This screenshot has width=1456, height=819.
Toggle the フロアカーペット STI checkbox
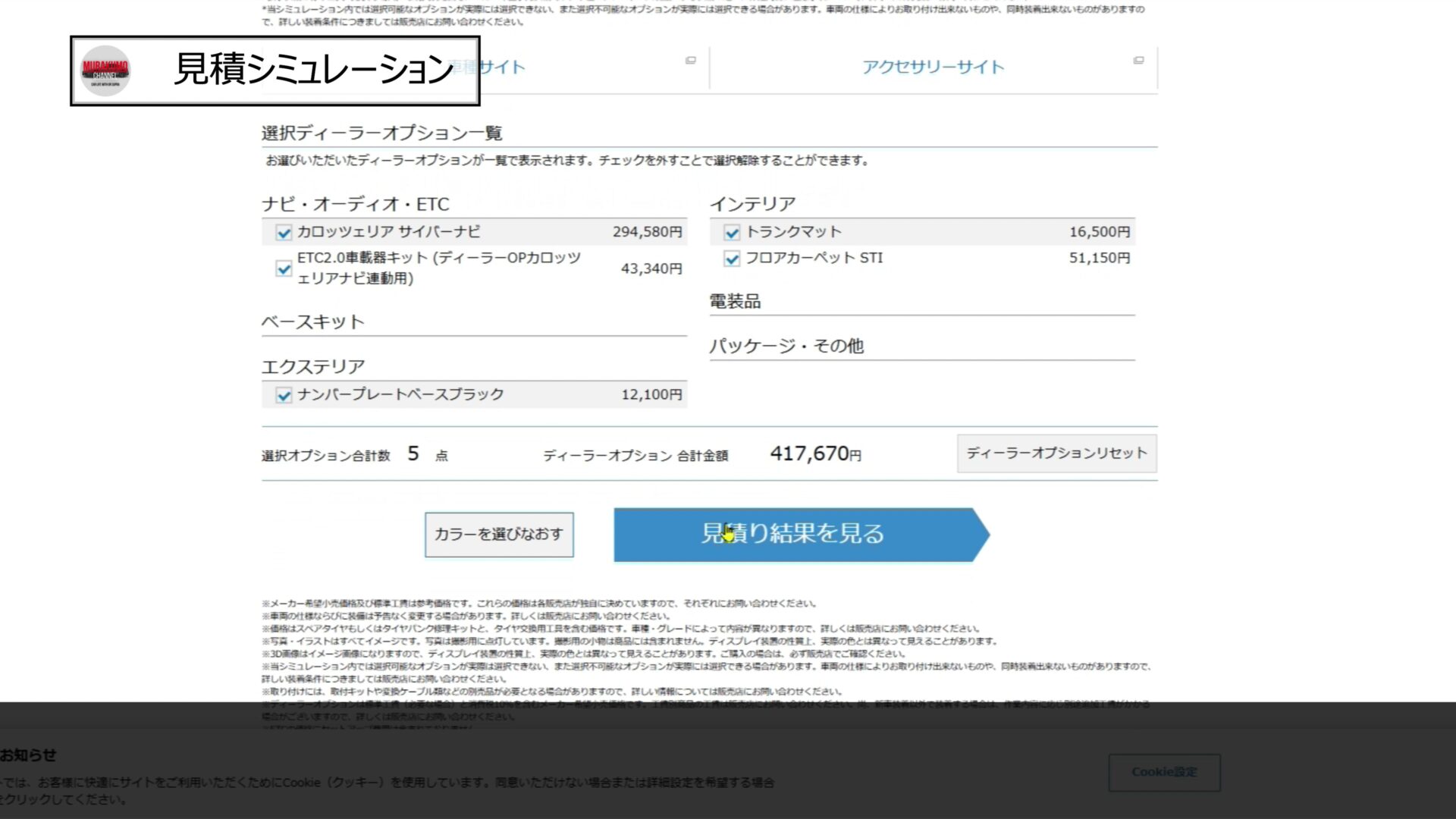point(732,259)
